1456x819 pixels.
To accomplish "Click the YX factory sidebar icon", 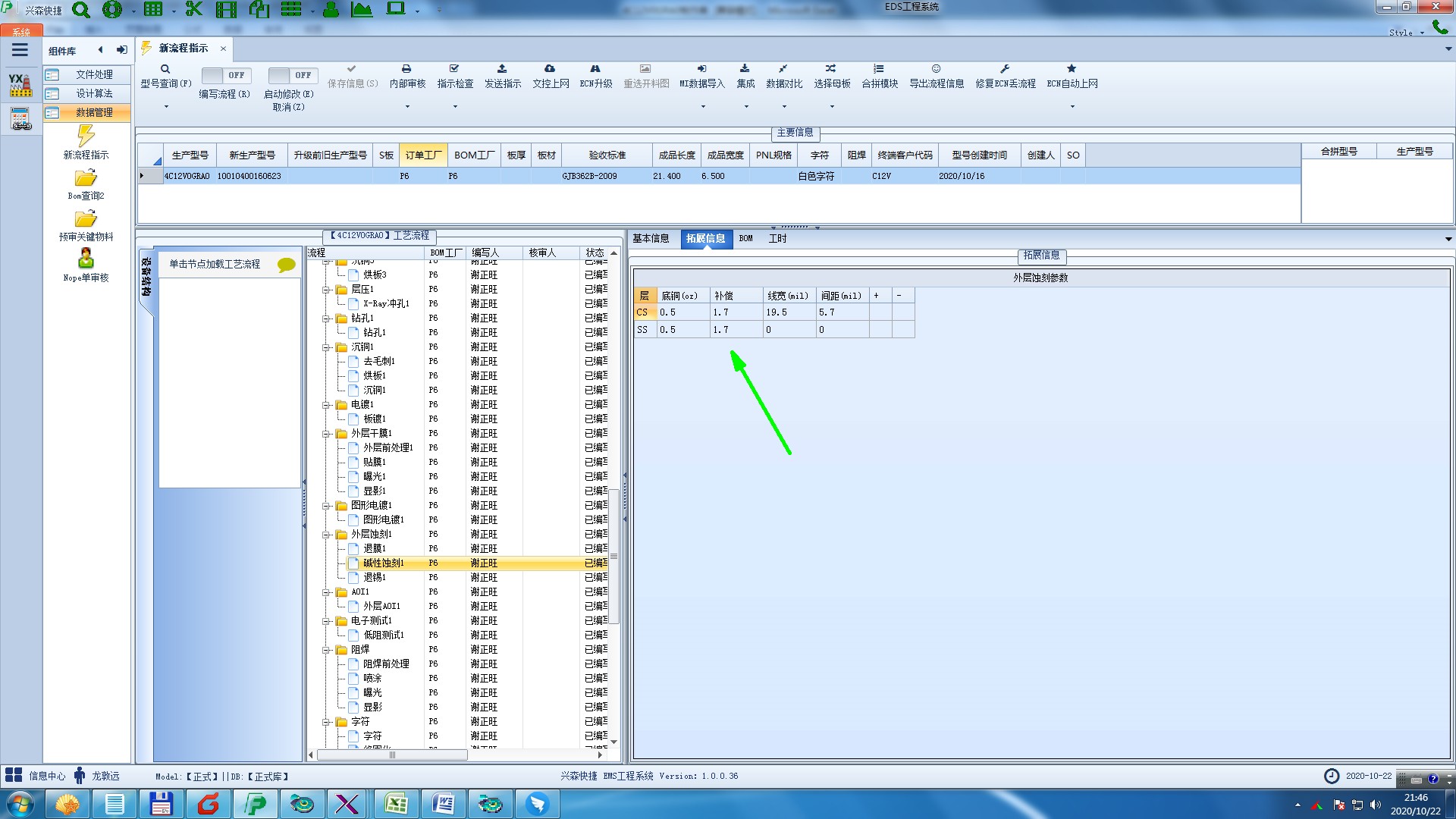I will pos(20,85).
